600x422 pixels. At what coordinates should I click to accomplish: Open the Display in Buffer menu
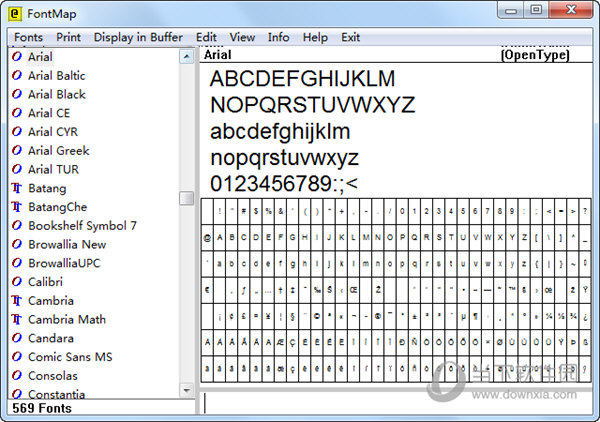click(x=138, y=37)
